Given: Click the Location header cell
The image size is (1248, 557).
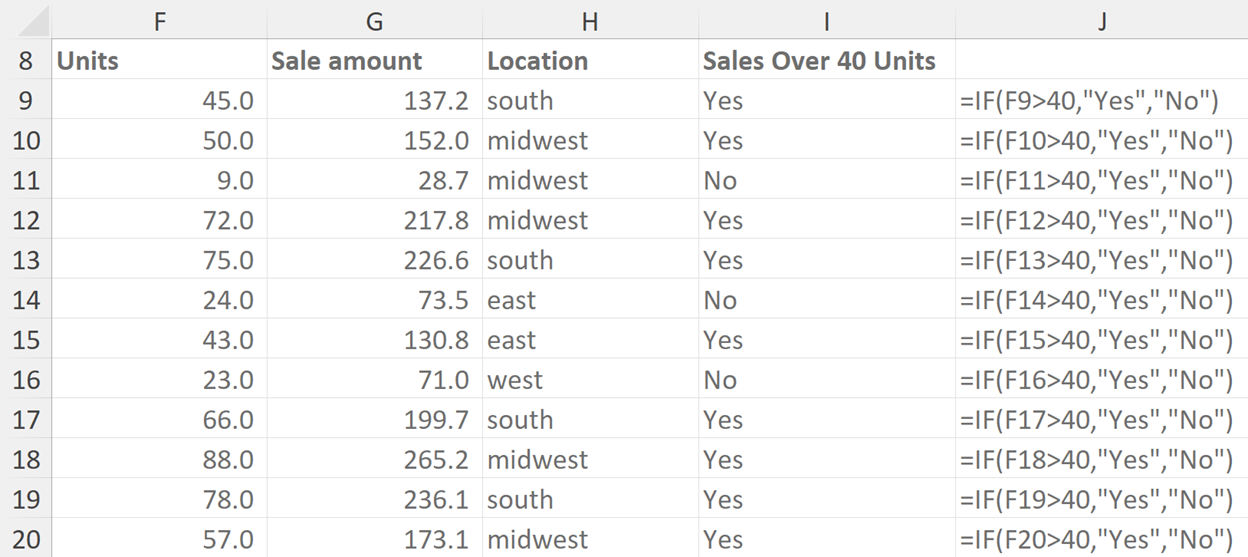Looking at the screenshot, I should (x=589, y=61).
